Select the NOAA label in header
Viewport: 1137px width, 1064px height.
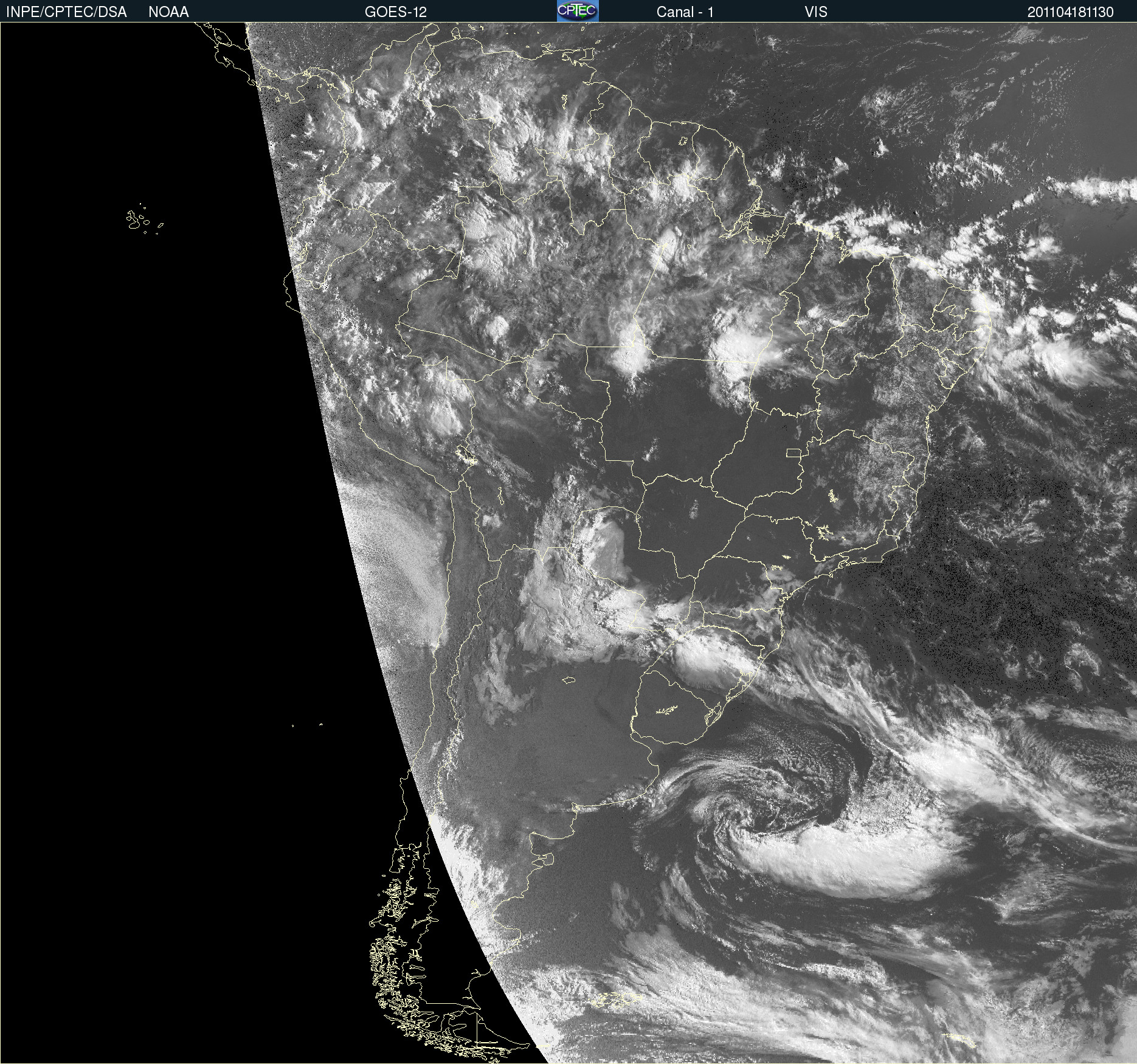tap(168, 12)
